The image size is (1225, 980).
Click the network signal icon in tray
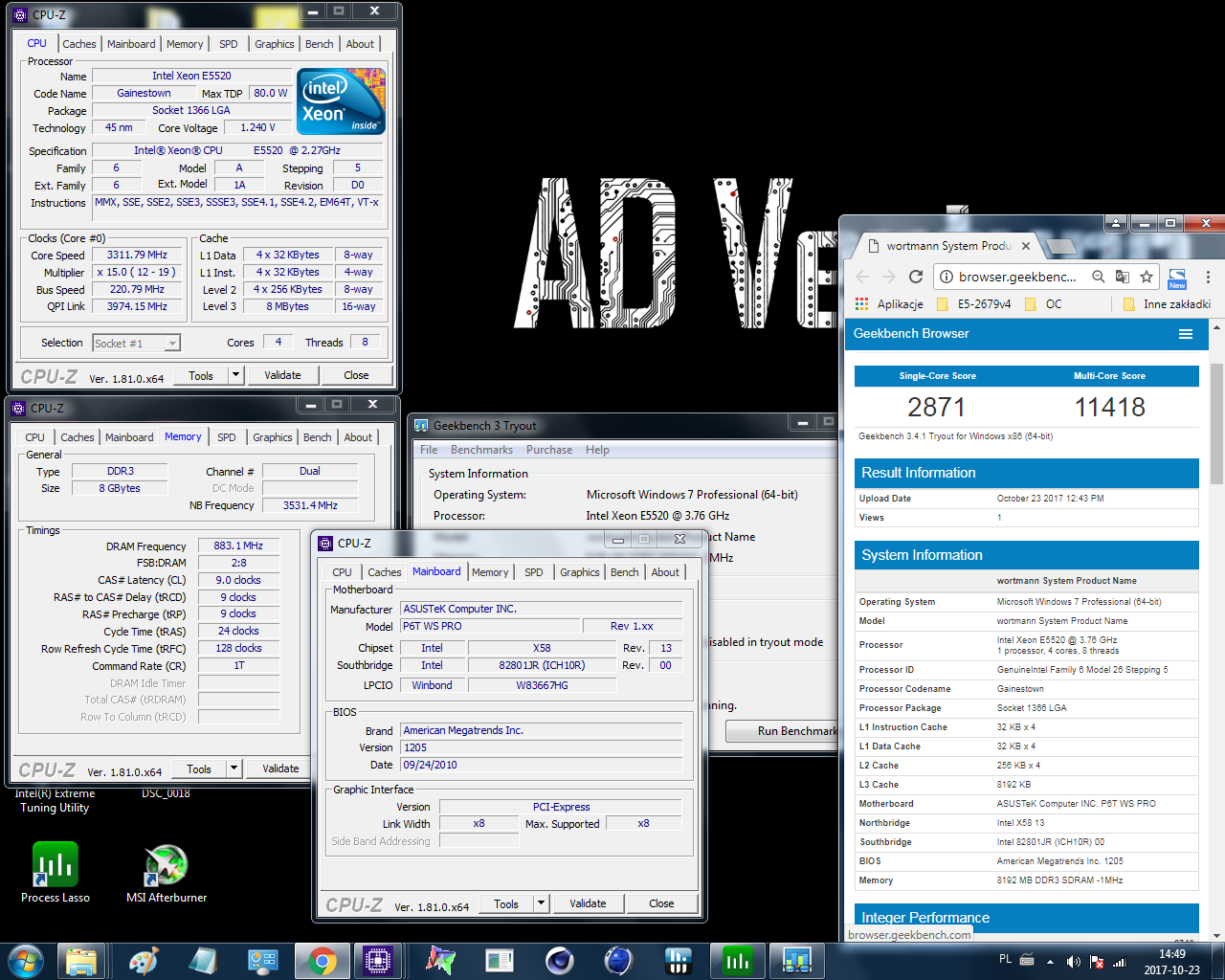point(1119,961)
